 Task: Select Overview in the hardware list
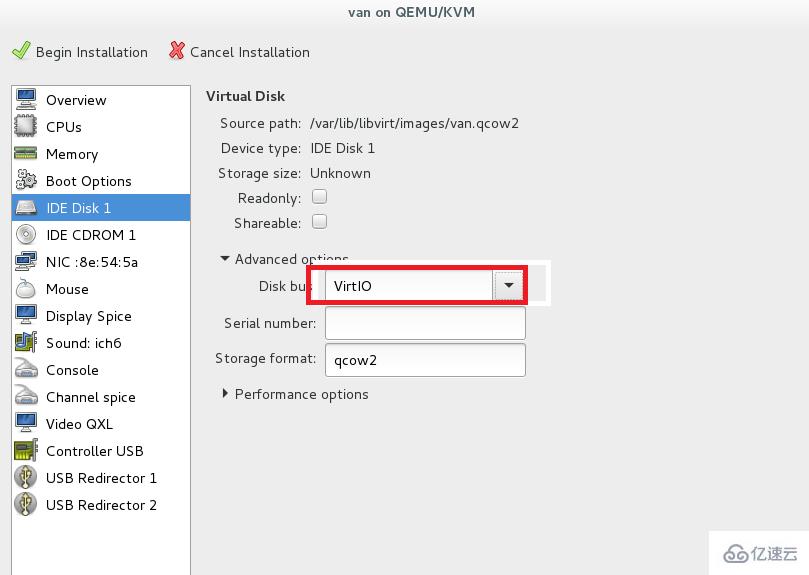pos(76,100)
